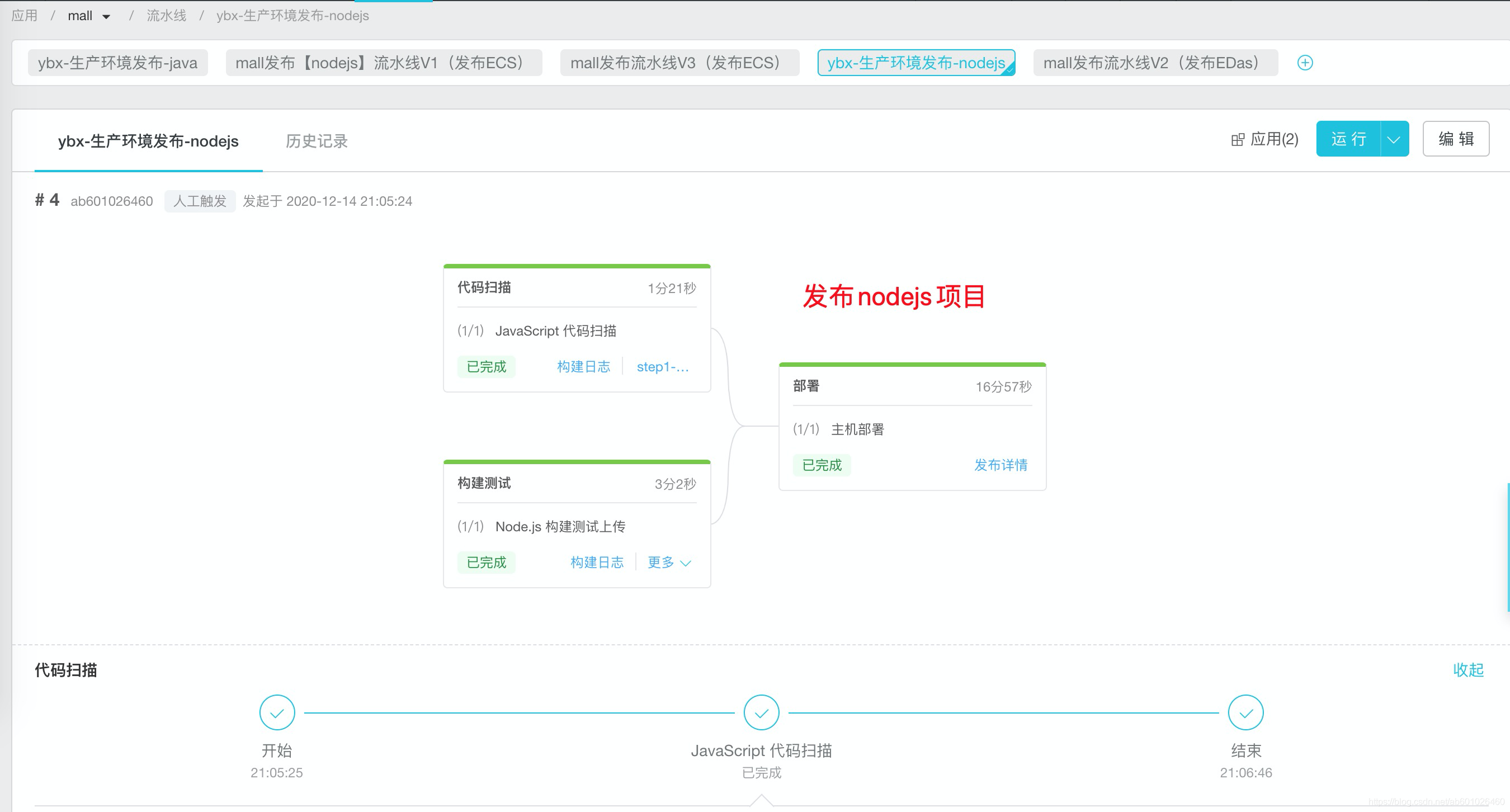Click the 开始 step checkmark circle
Viewport: 1510px width, 812px height.
[x=277, y=712]
